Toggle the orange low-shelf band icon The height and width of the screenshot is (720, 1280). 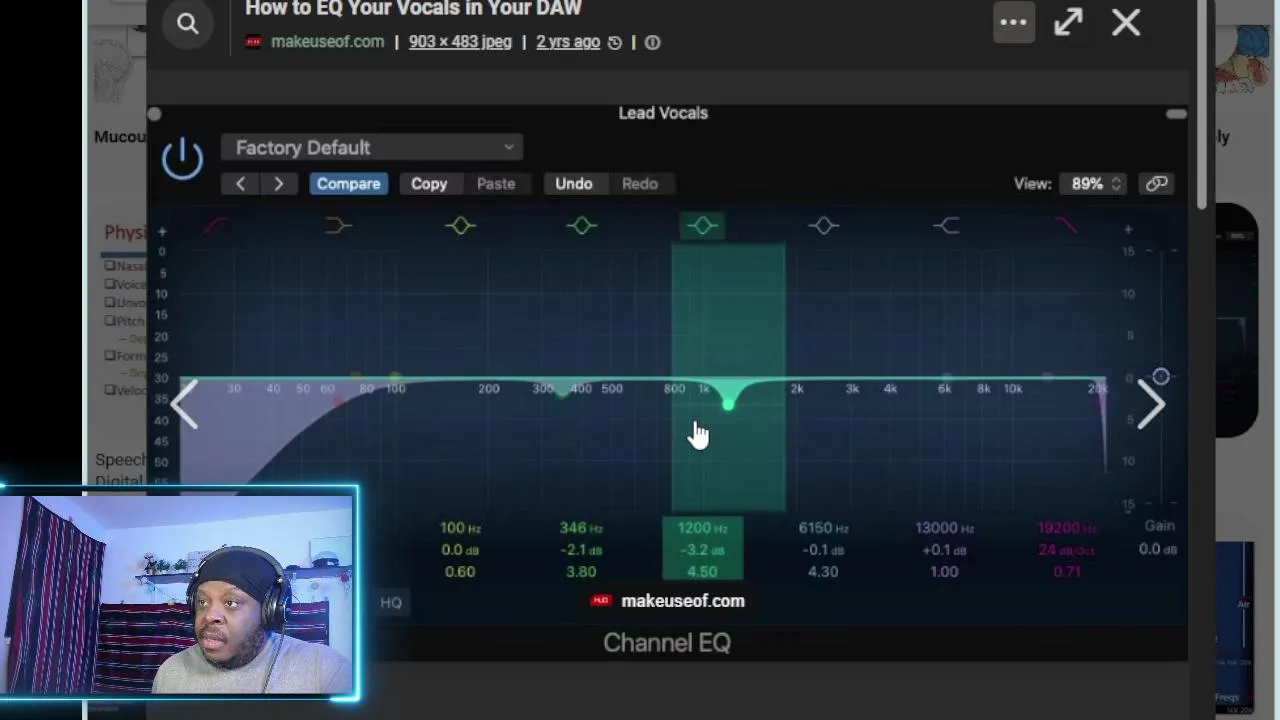click(x=339, y=226)
